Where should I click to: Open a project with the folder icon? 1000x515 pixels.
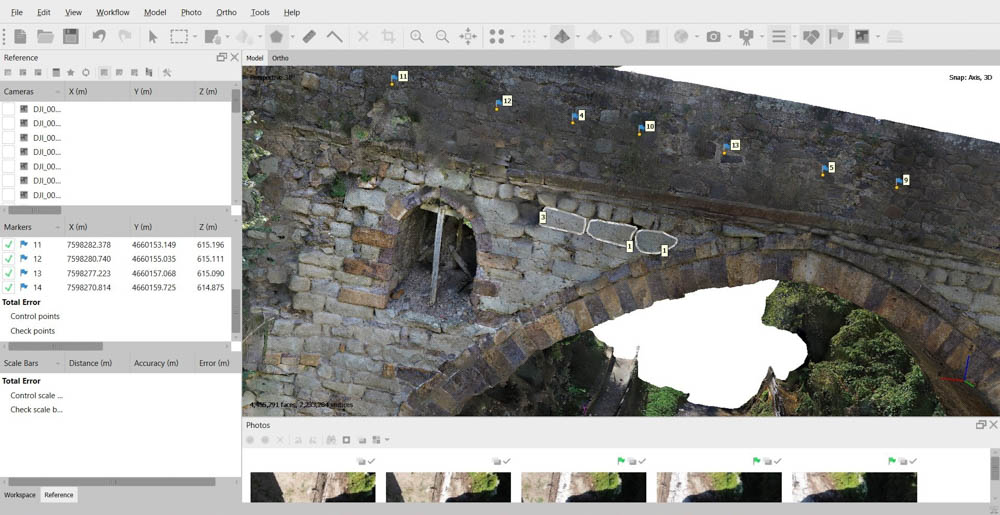(45, 36)
